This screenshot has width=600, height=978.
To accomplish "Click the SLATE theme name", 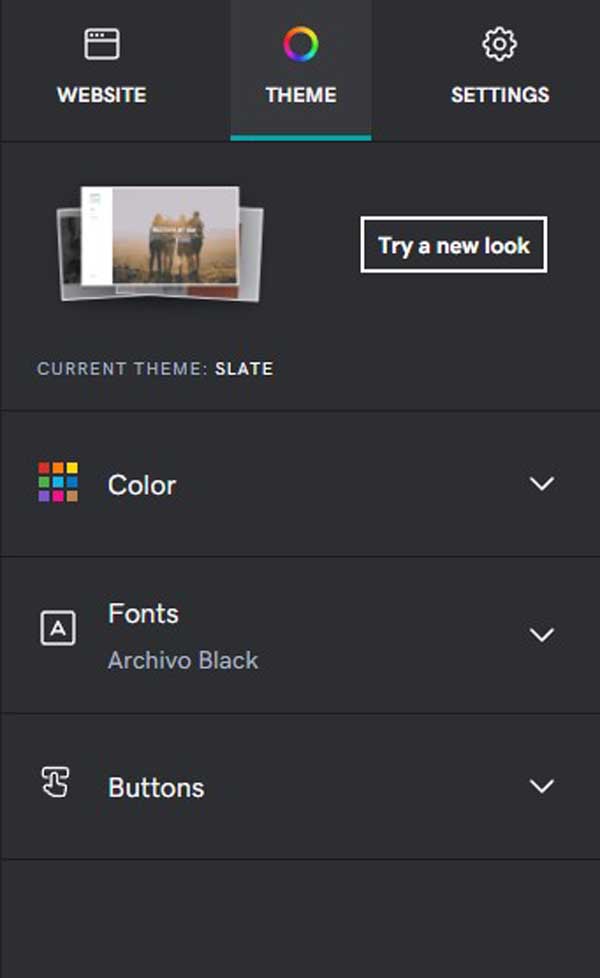I will 244,369.
